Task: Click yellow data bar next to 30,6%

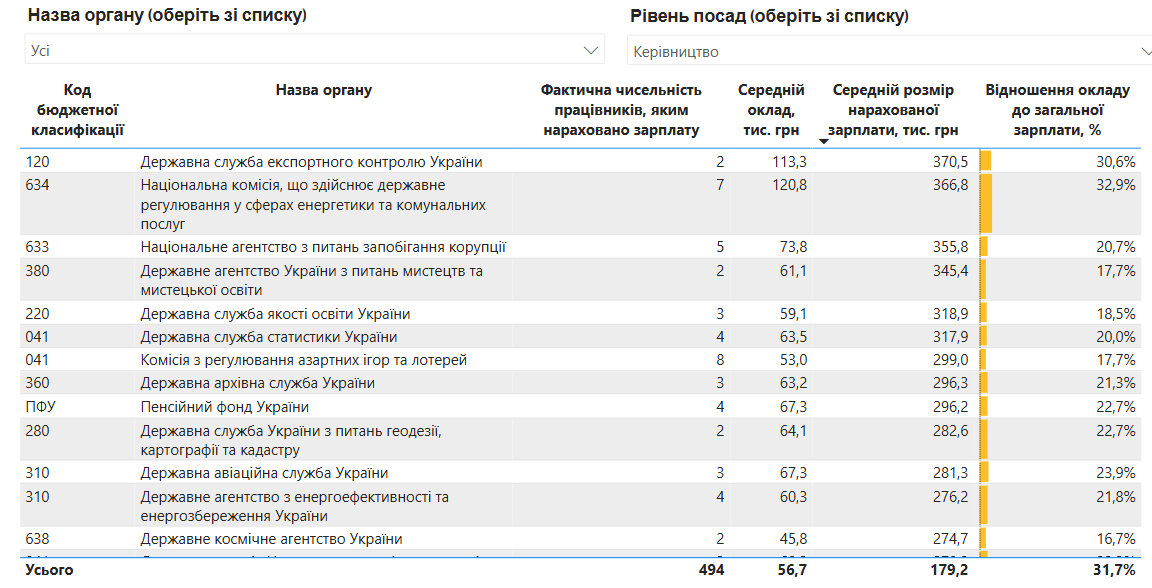Action: click(984, 158)
